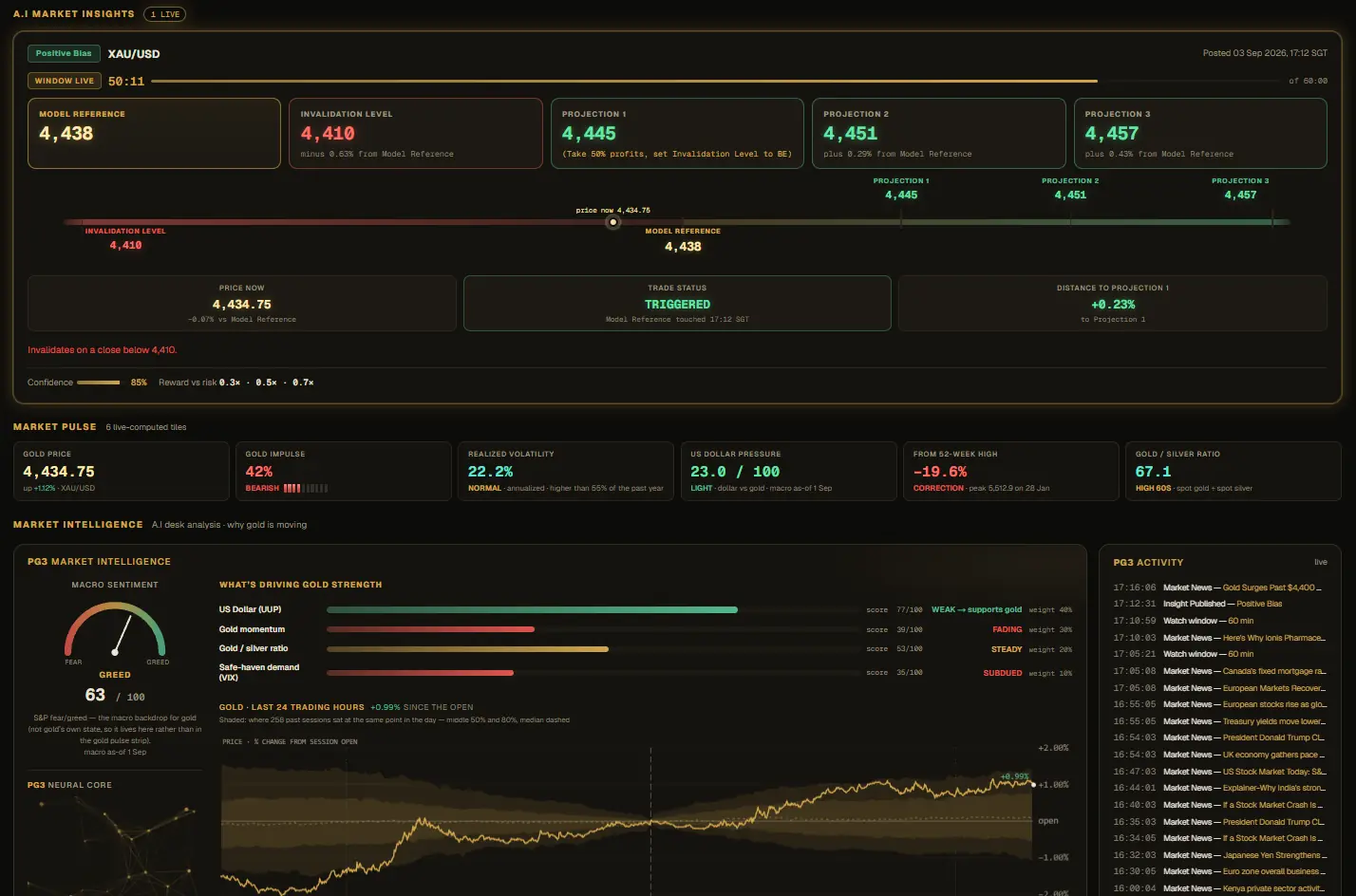This screenshot has height=896, width=1356.
Task: Click the WINDOW LIVE badge
Action: pos(65,81)
